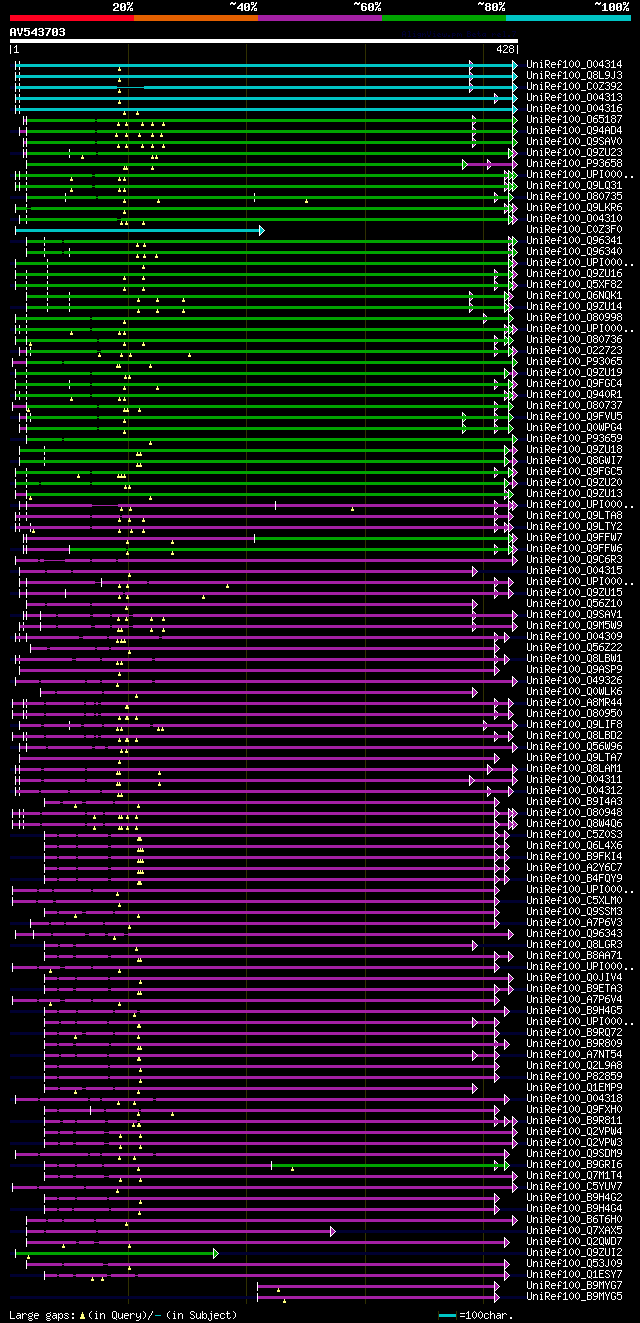Select the UniRef100_Q7M1T4 row label

575,1176
